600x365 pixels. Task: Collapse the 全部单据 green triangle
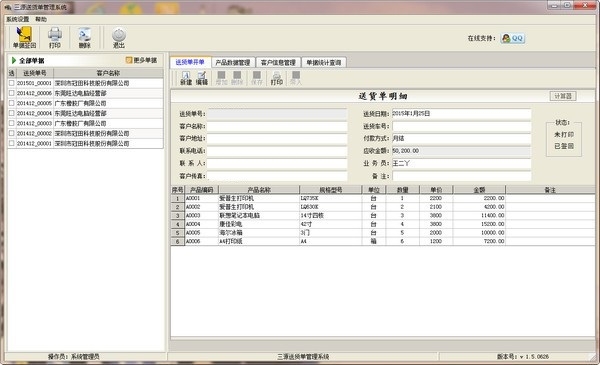point(14,60)
